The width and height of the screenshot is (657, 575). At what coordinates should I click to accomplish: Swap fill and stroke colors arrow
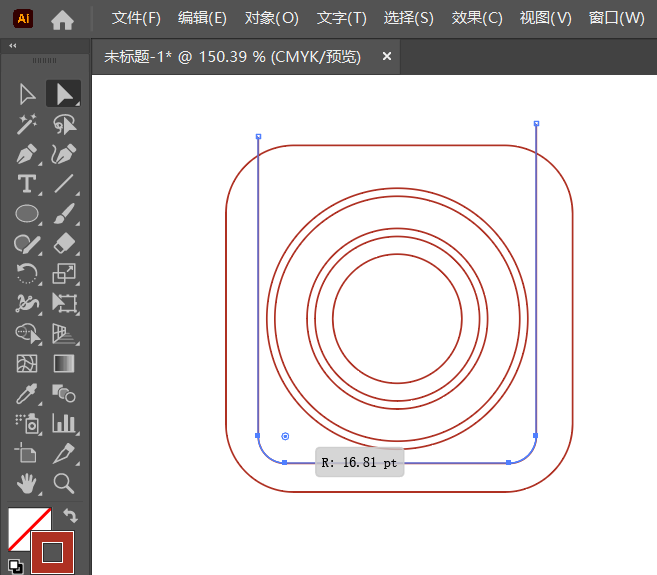click(70, 516)
